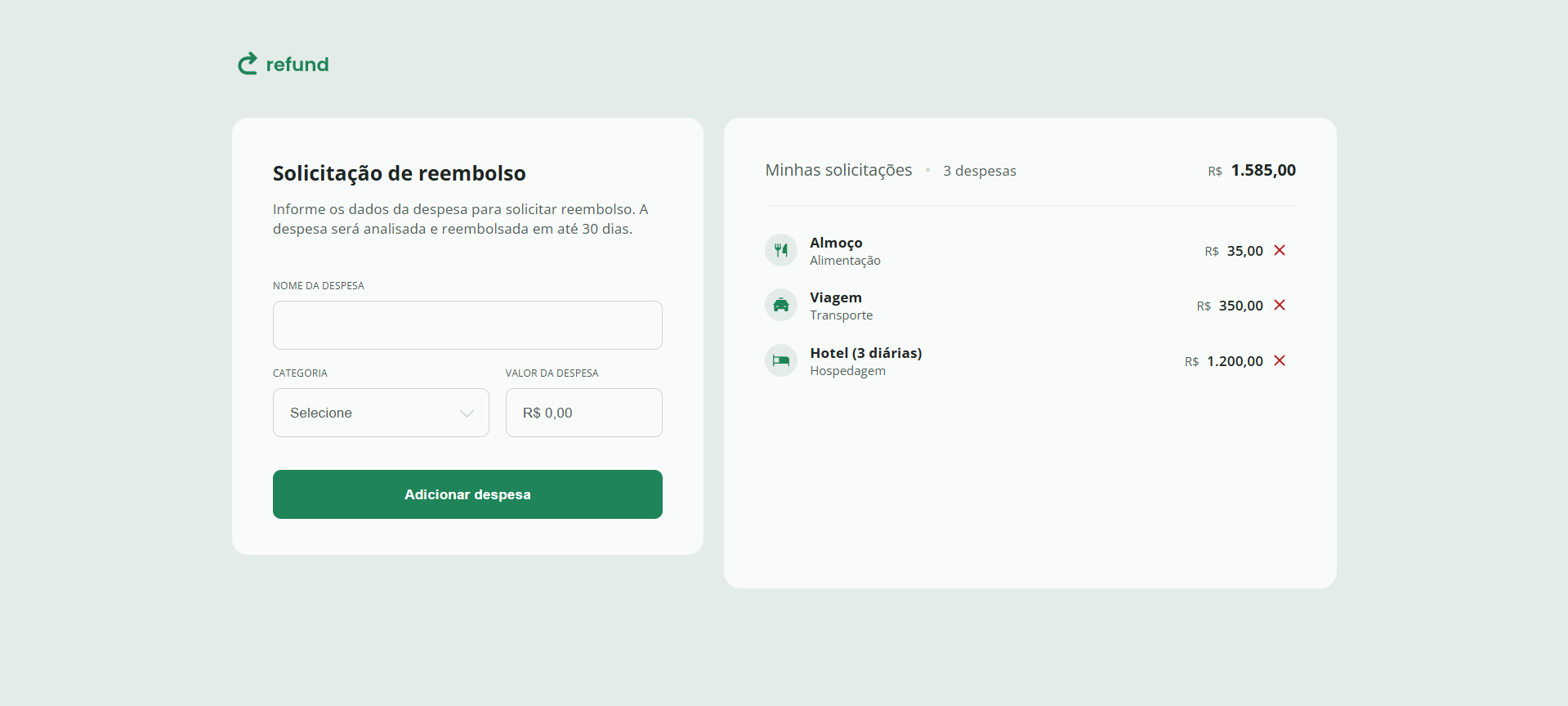The height and width of the screenshot is (706, 1568).
Task: Select the Almoço expense title
Action: tap(836, 243)
